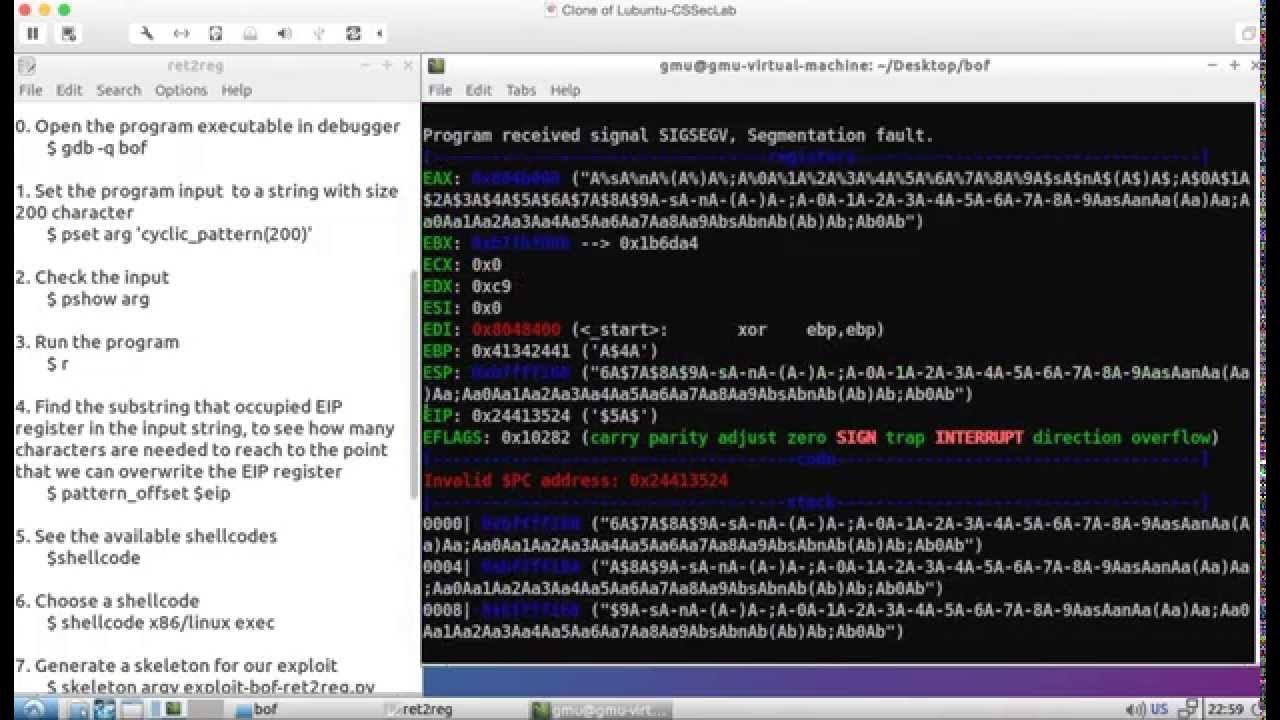Viewport: 1280px width, 720px height.
Task: Open Help menu in terminal window
Action: tap(565, 90)
